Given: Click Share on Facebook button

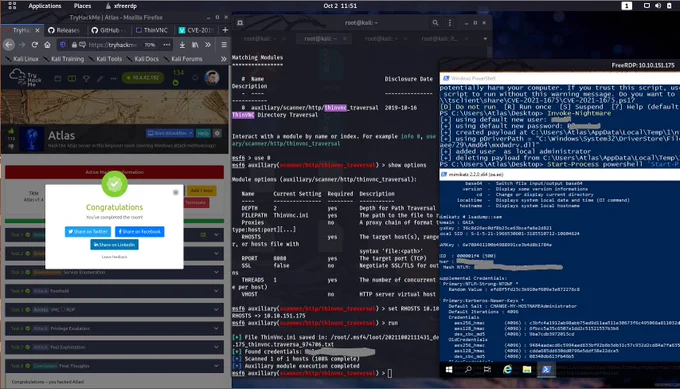Looking at the screenshot, I should 140,232.
